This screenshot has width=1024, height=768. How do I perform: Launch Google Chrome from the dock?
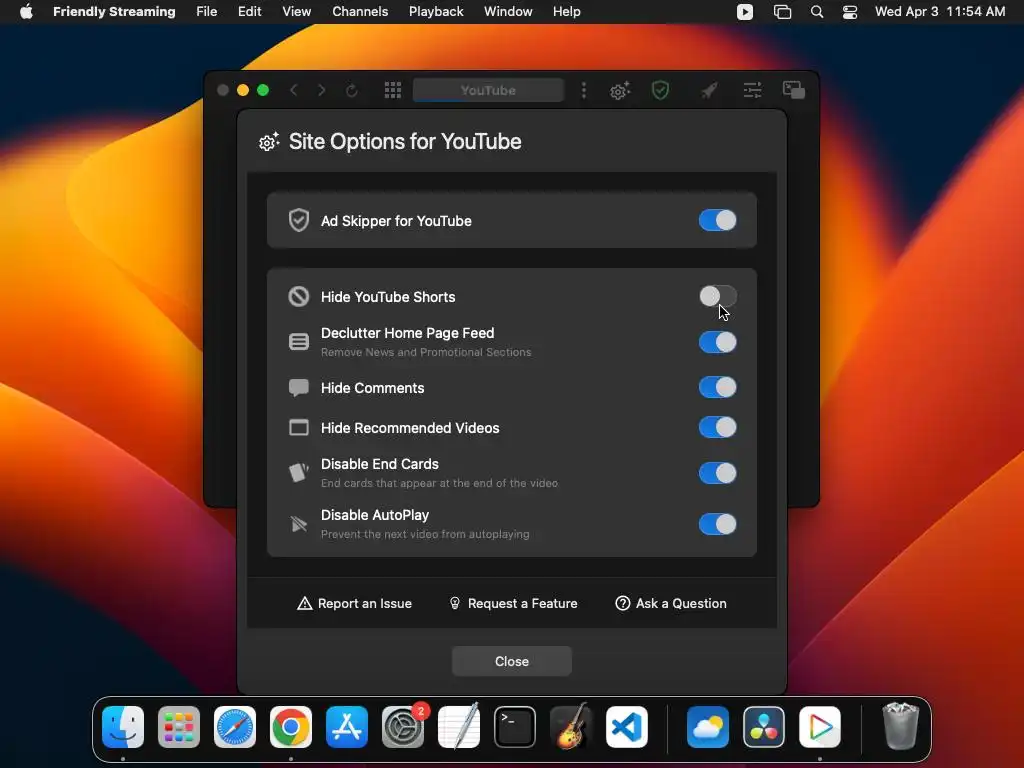tap(291, 727)
